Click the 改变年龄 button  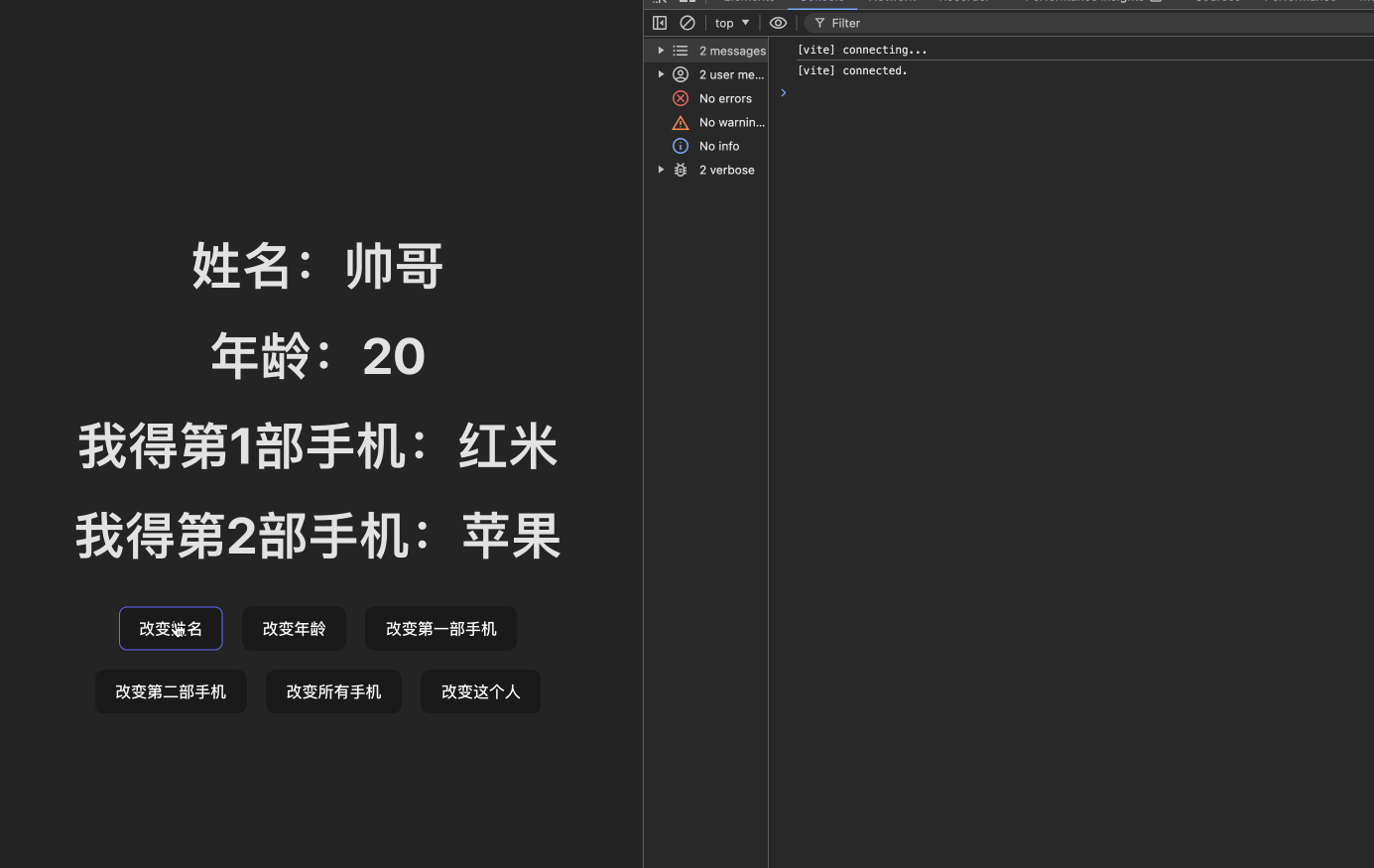pyautogui.click(x=294, y=628)
